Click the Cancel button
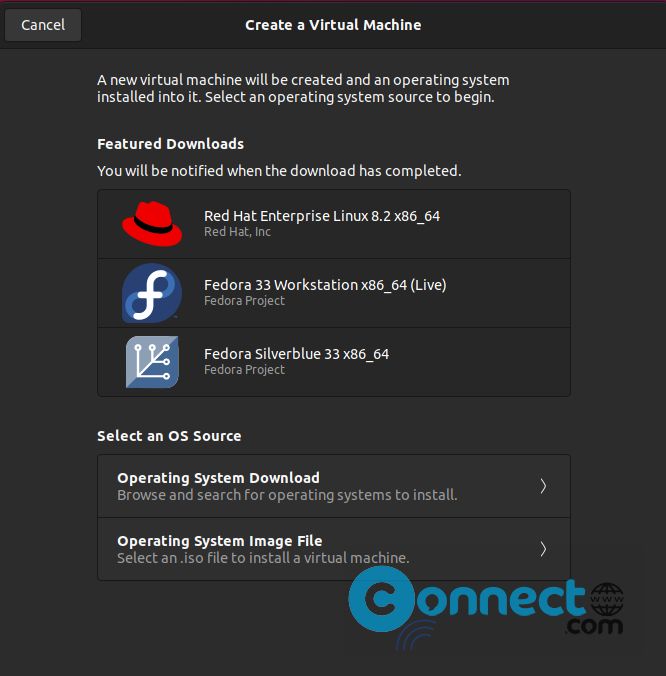The height and width of the screenshot is (676, 666). pos(43,25)
